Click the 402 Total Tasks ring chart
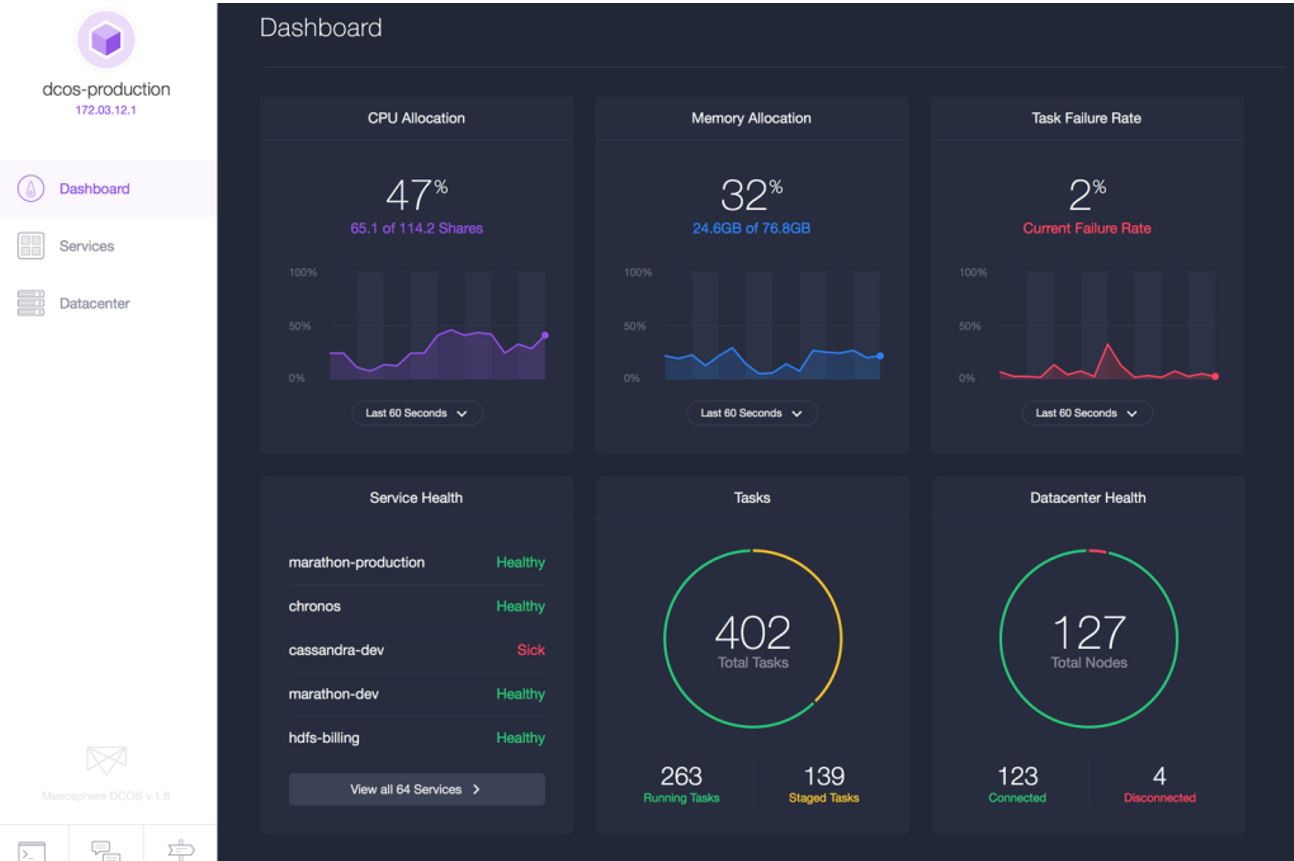Viewport: 1294px width, 861px height. [752, 638]
